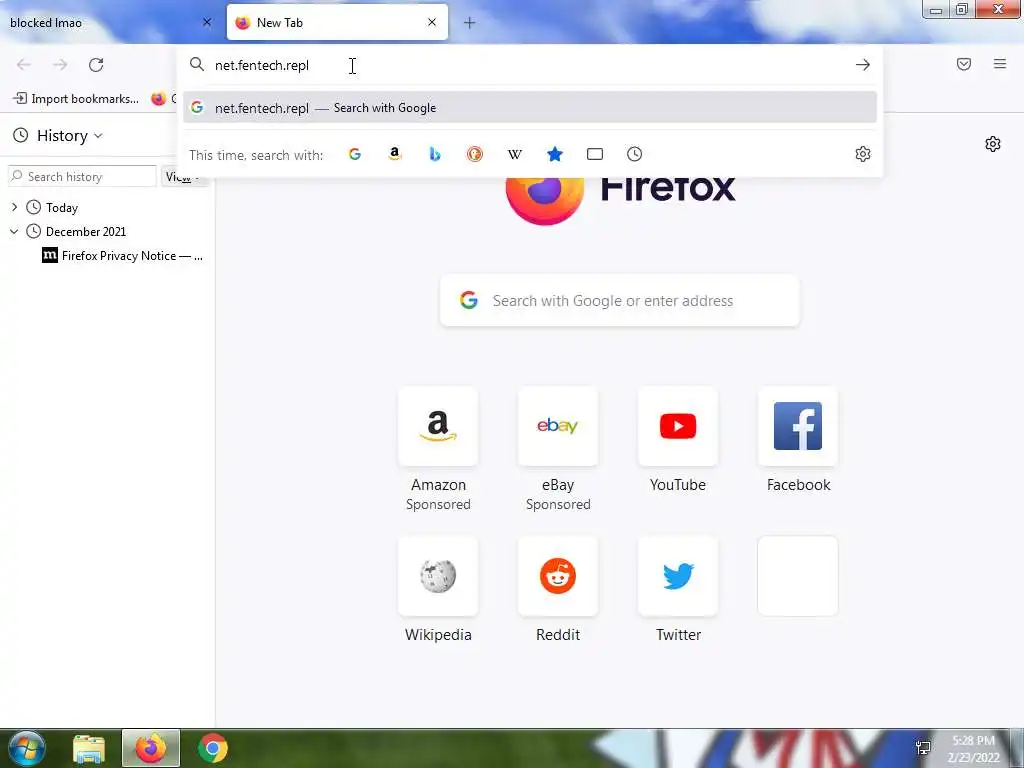The image size is (1024, 768).
Task: Search this time with DuckDuckGo icon
Action: point(475,154)
